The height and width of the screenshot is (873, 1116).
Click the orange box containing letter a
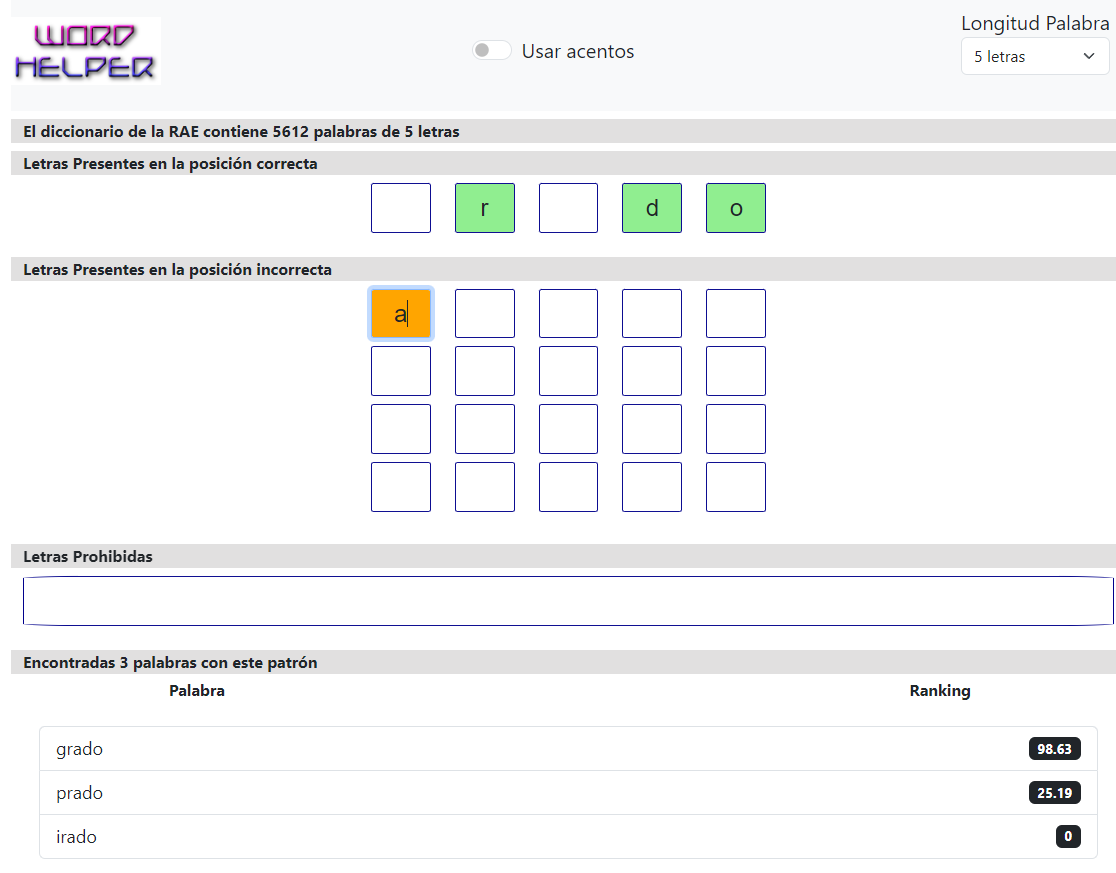pyautogui.click(x=401, y=314)
